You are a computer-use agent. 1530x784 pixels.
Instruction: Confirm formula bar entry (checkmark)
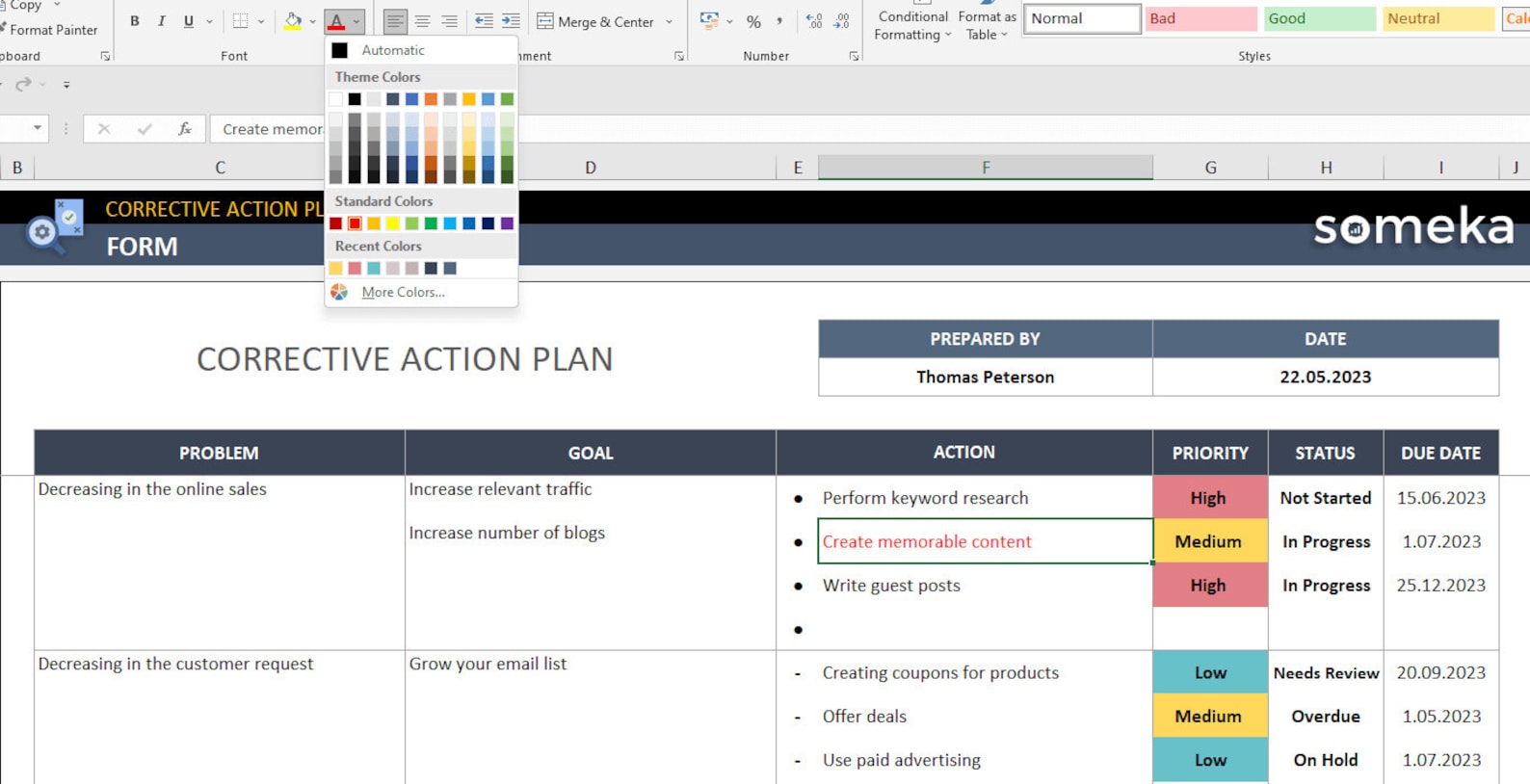pos(145,128)
